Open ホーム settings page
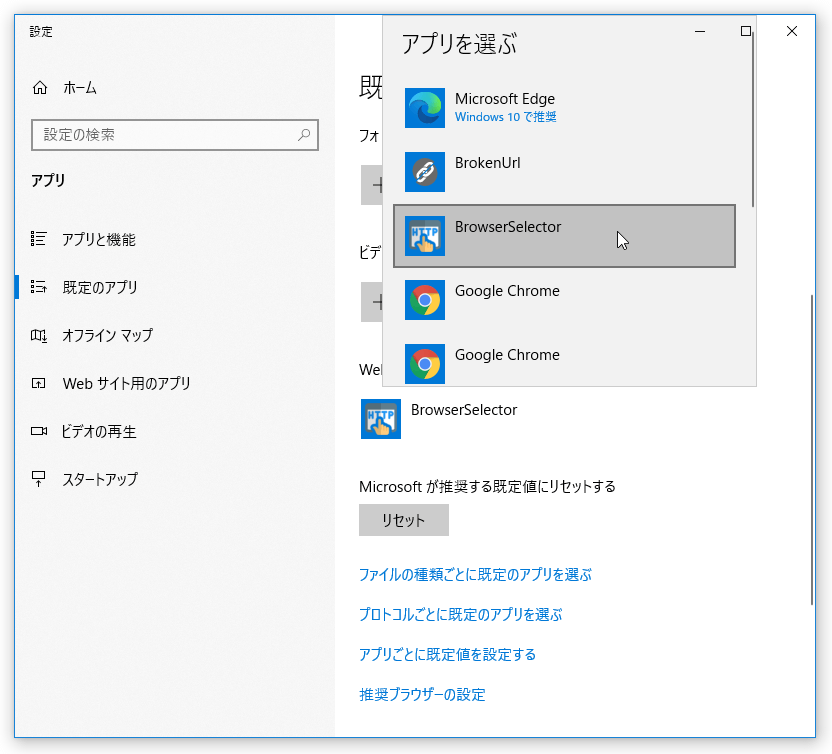The height and width of the screenshot is (754, 832). coord(80,88)
